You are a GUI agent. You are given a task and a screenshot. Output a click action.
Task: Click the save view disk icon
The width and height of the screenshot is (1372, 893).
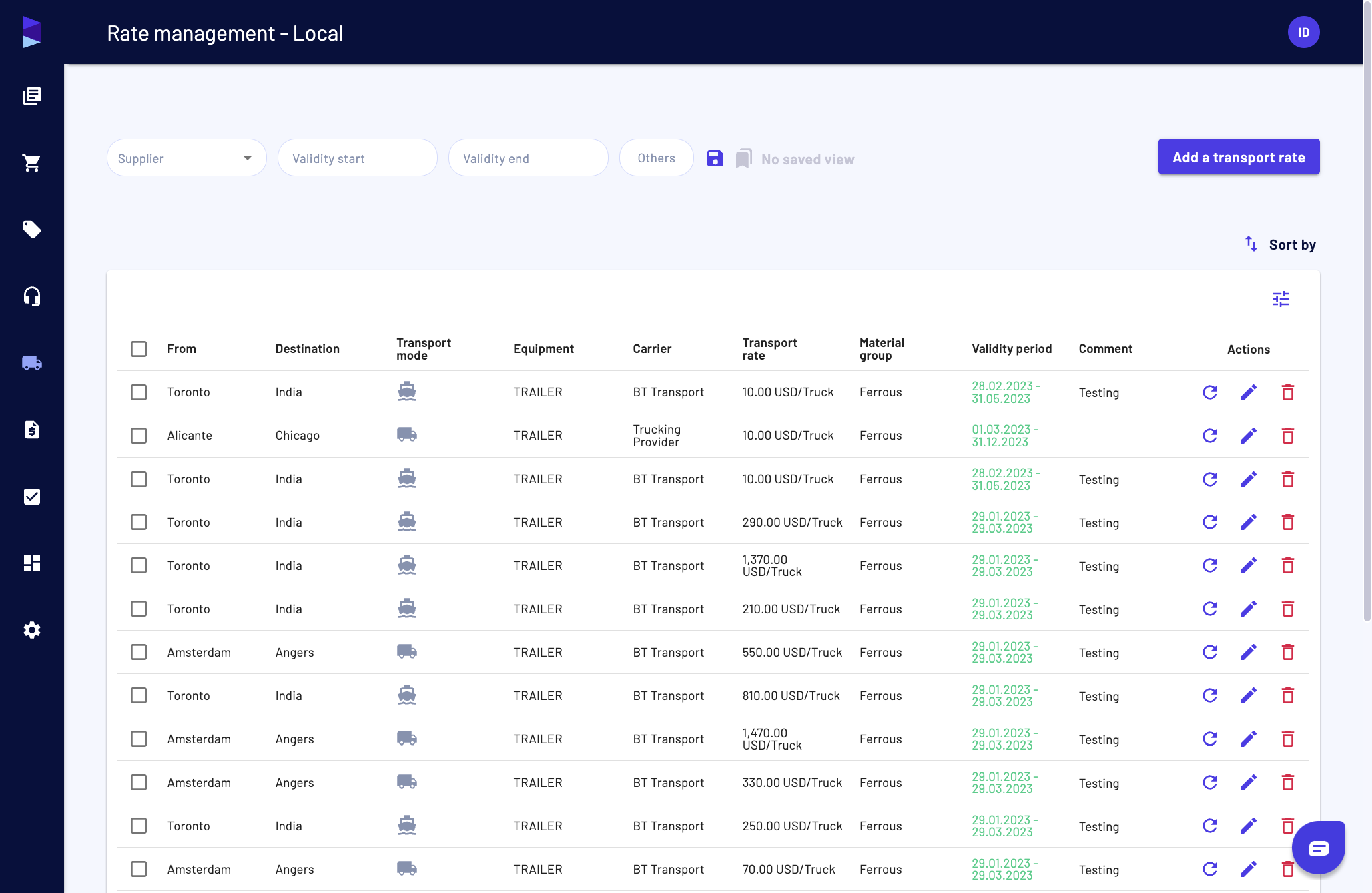tap(715, 158)
